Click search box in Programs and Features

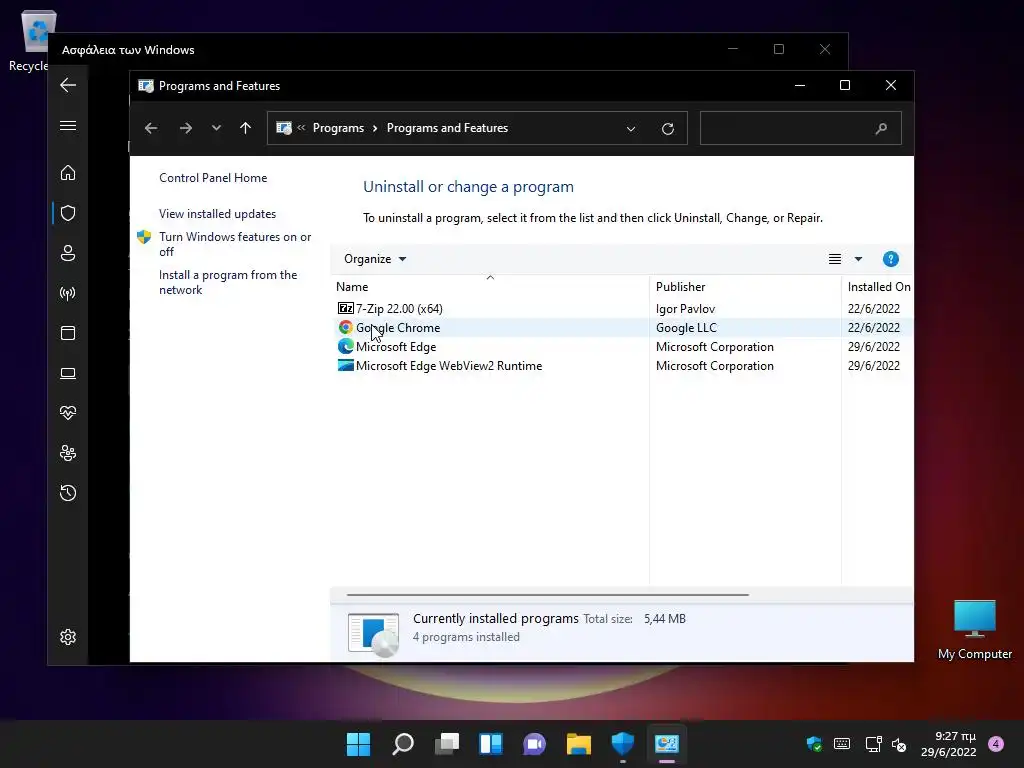[801, 128]
